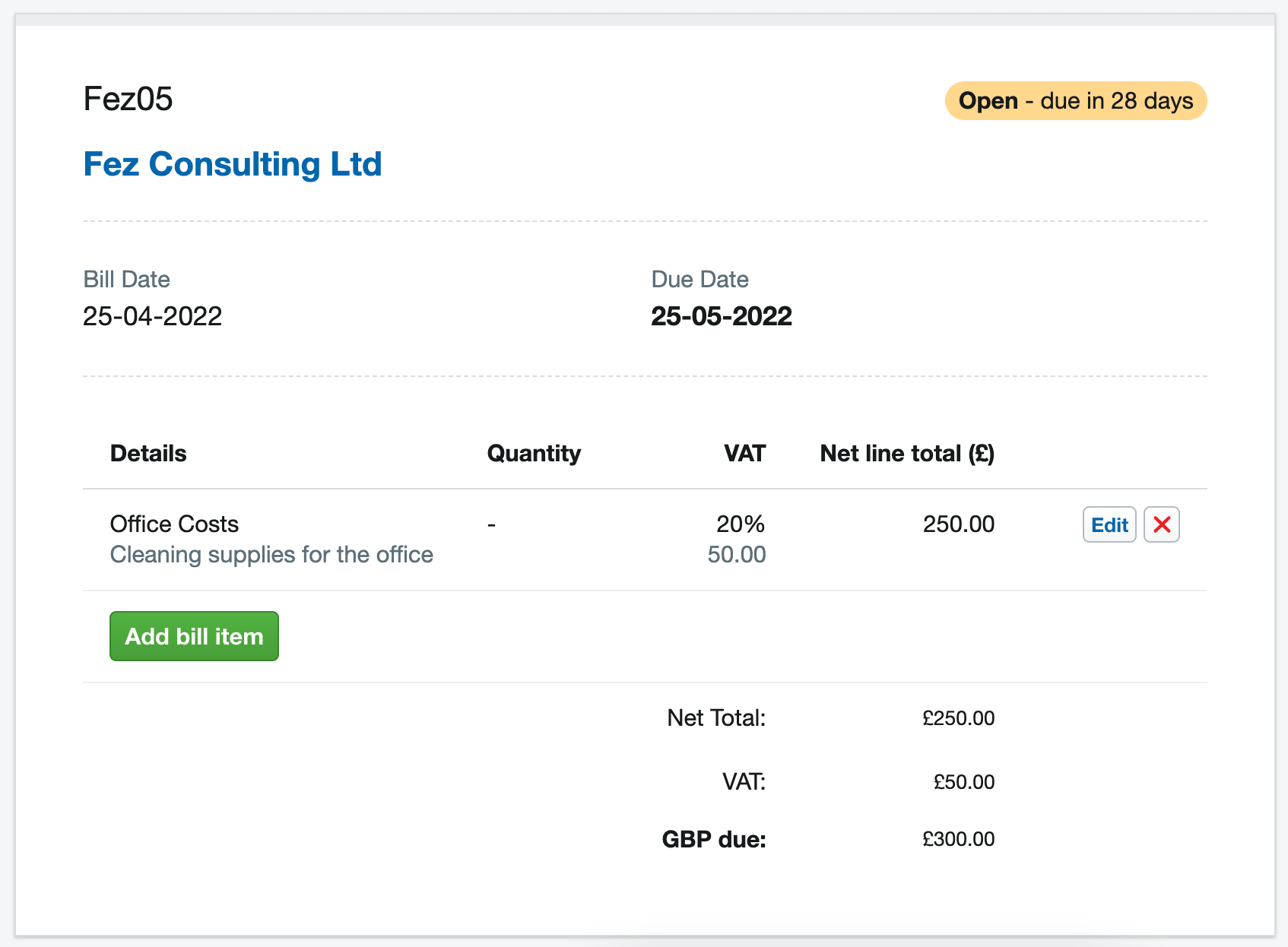This screenshot has height=947, width=1288.
Task: Click the £300.00 GBP due amount
Action: (x=958, y=839)
